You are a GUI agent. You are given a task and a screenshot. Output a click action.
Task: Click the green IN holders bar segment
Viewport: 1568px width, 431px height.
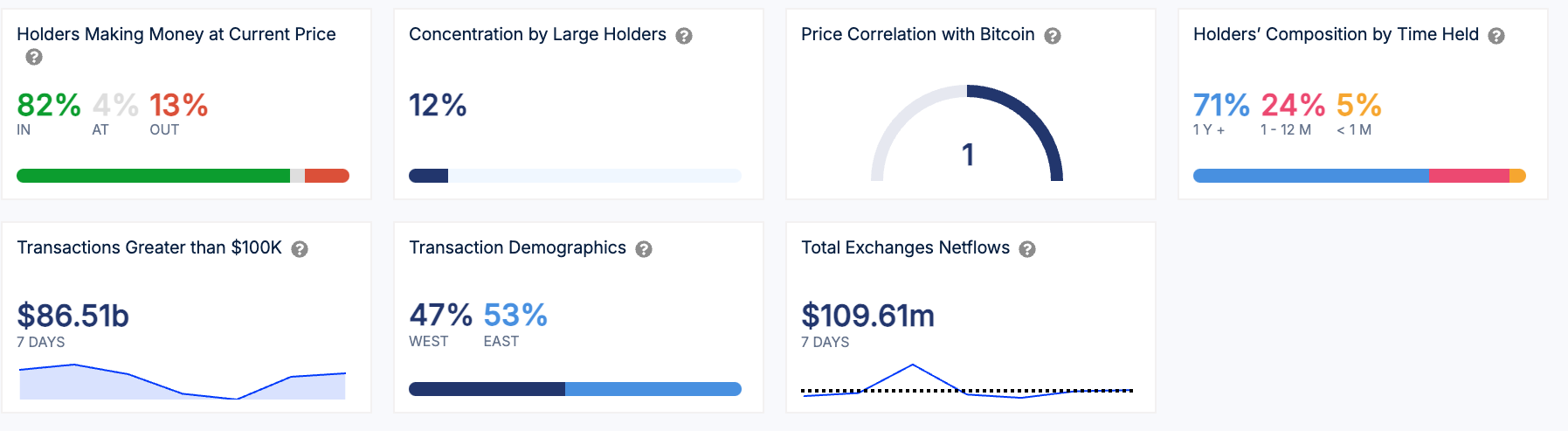[153, 176]
